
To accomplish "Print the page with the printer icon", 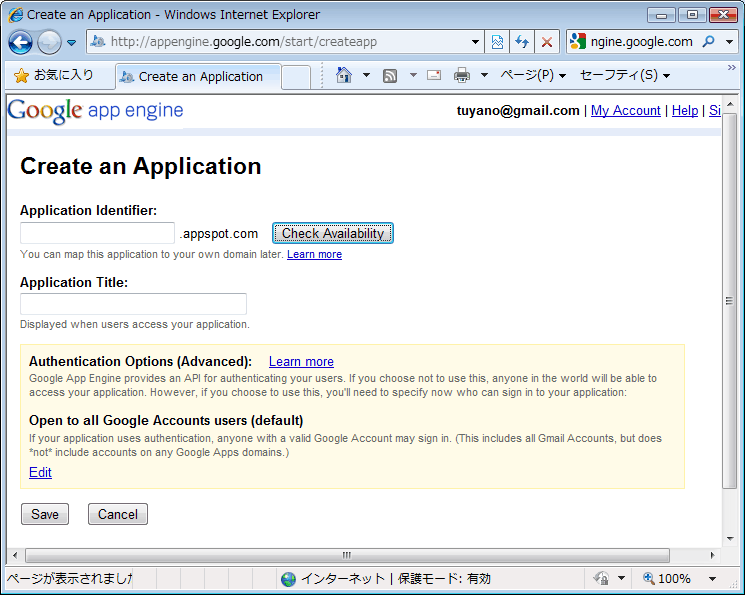I will (462, 75).
